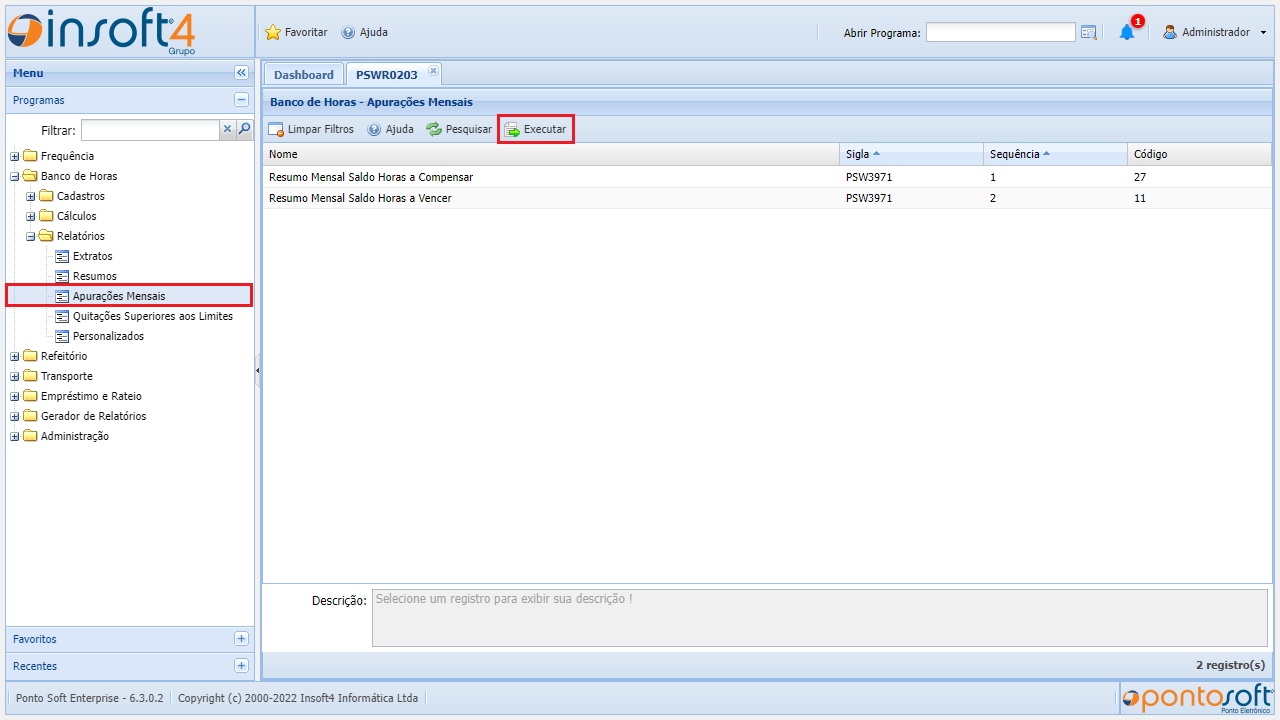Click the Abrir Programa input field
Screen dimensions: 1280x720
(x=1000, y=32)
